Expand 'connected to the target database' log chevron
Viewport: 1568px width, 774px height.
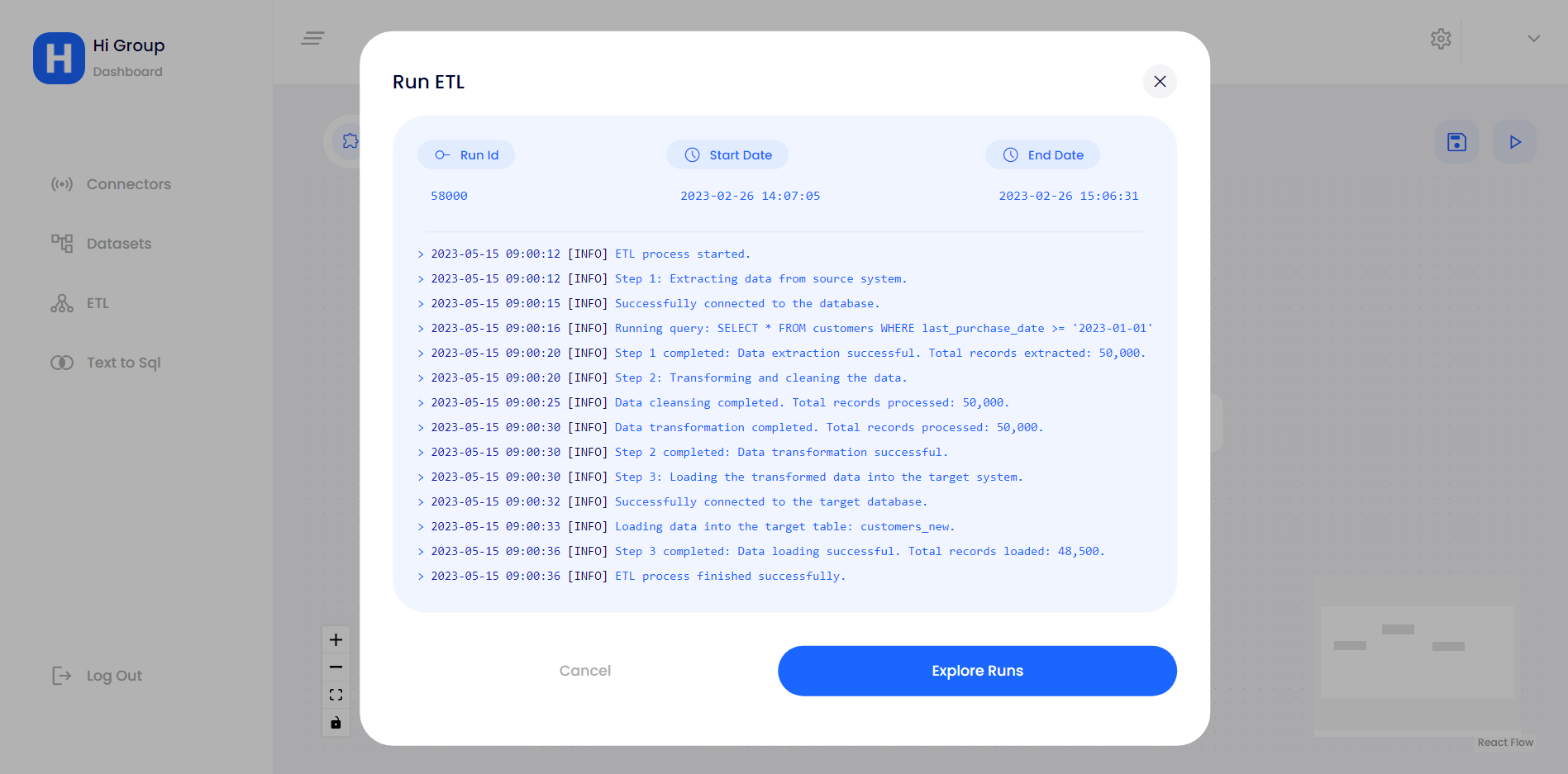421,502
